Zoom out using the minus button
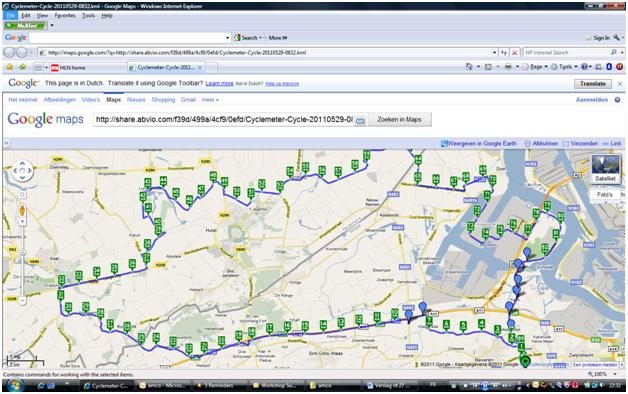 [x=22, y=300]
